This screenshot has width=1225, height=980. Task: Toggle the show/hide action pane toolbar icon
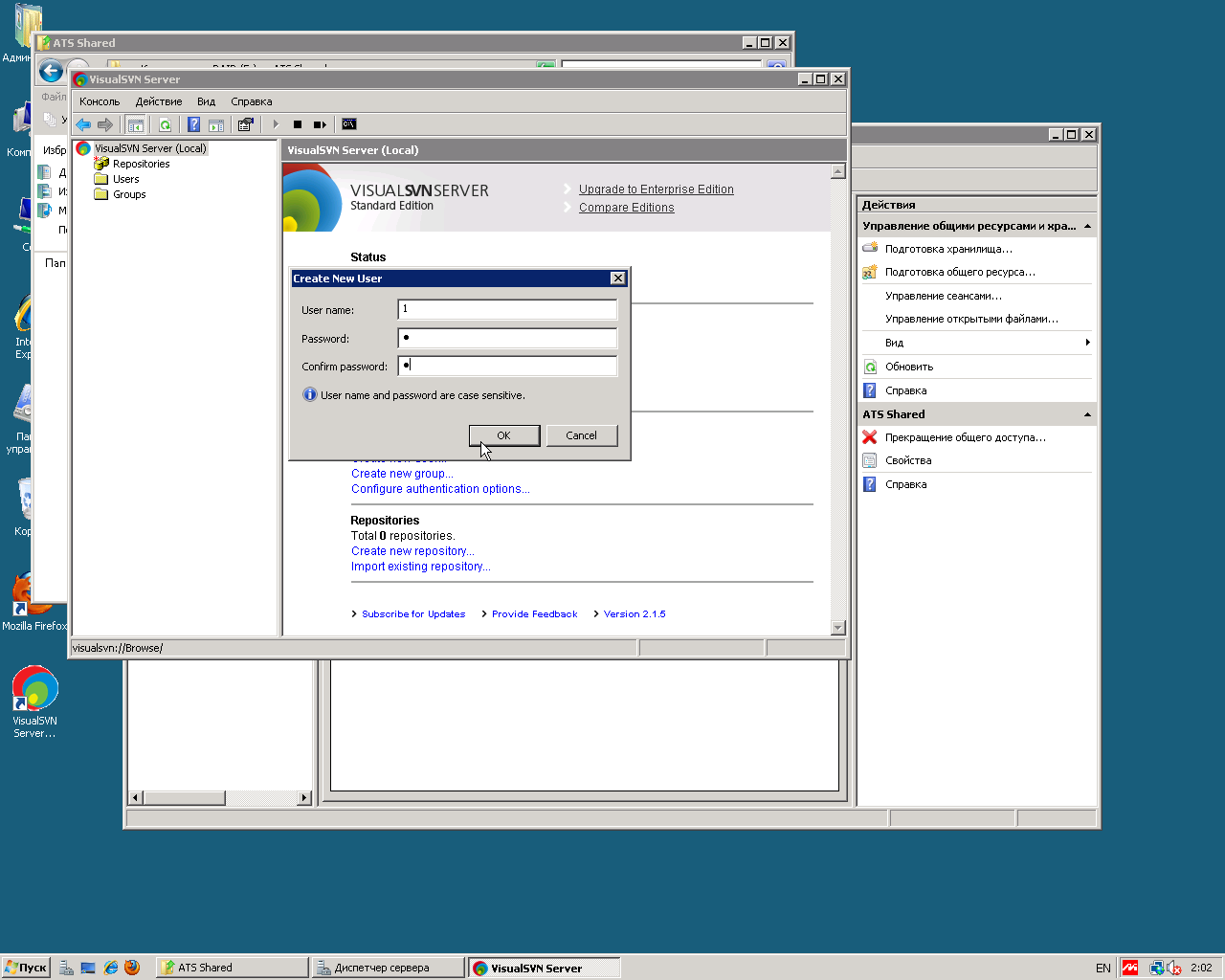(216, 124)
